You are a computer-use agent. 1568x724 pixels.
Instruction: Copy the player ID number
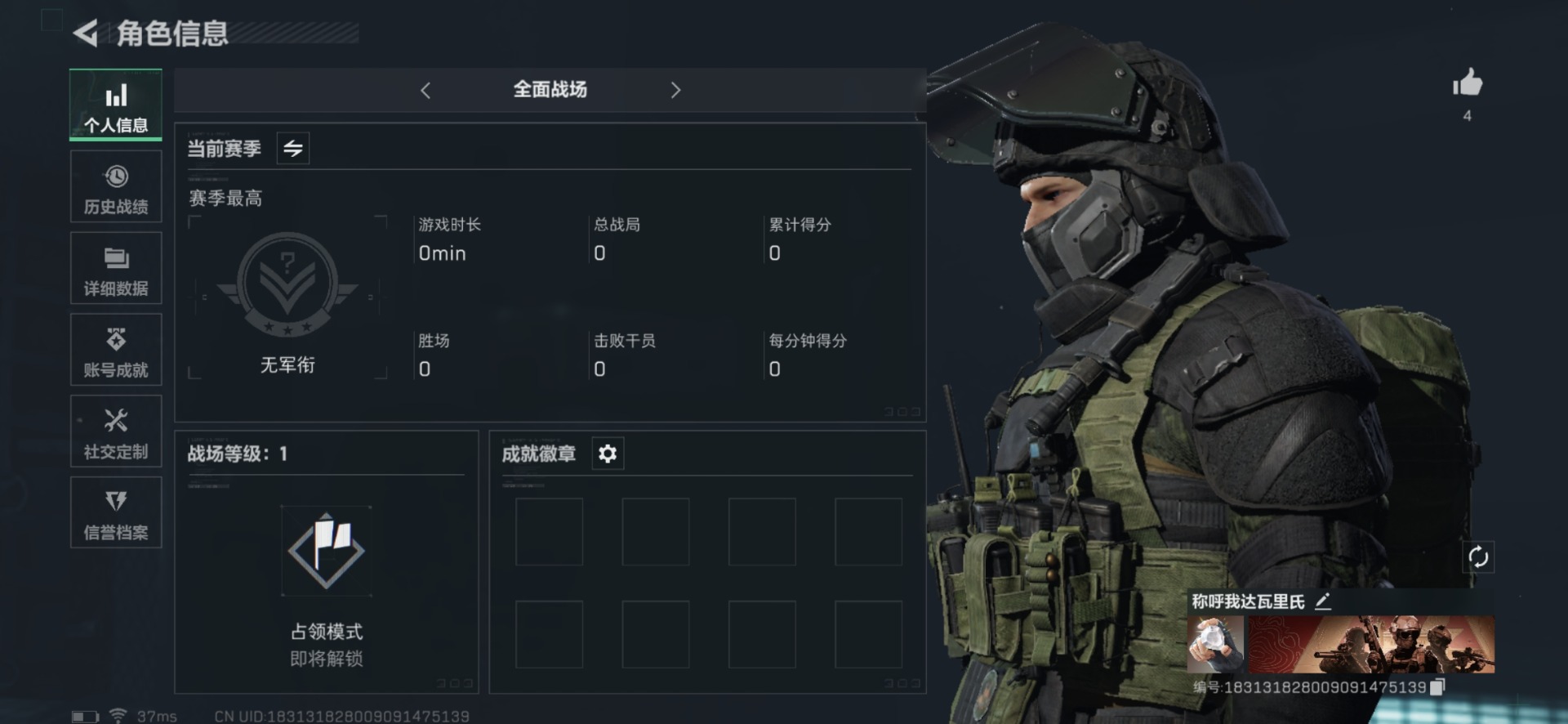[x=1438, y=687]
